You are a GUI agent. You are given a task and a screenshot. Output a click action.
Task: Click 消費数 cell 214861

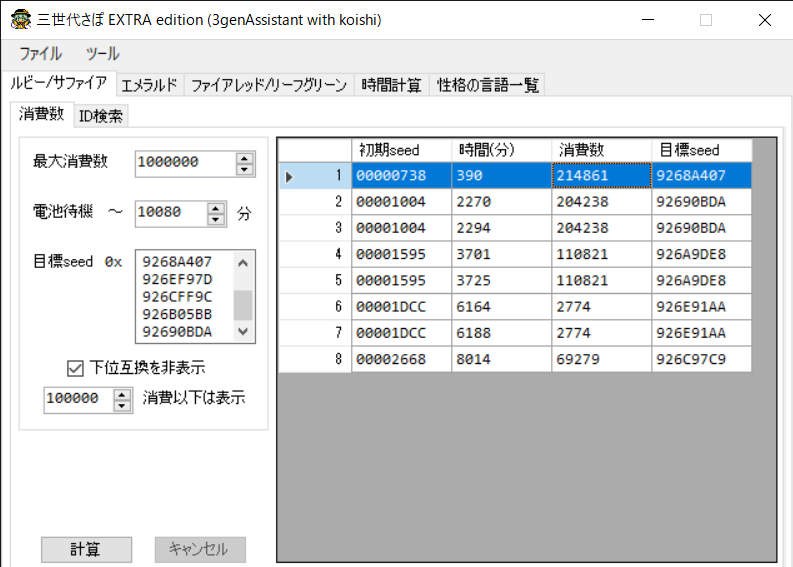point(601,176)
